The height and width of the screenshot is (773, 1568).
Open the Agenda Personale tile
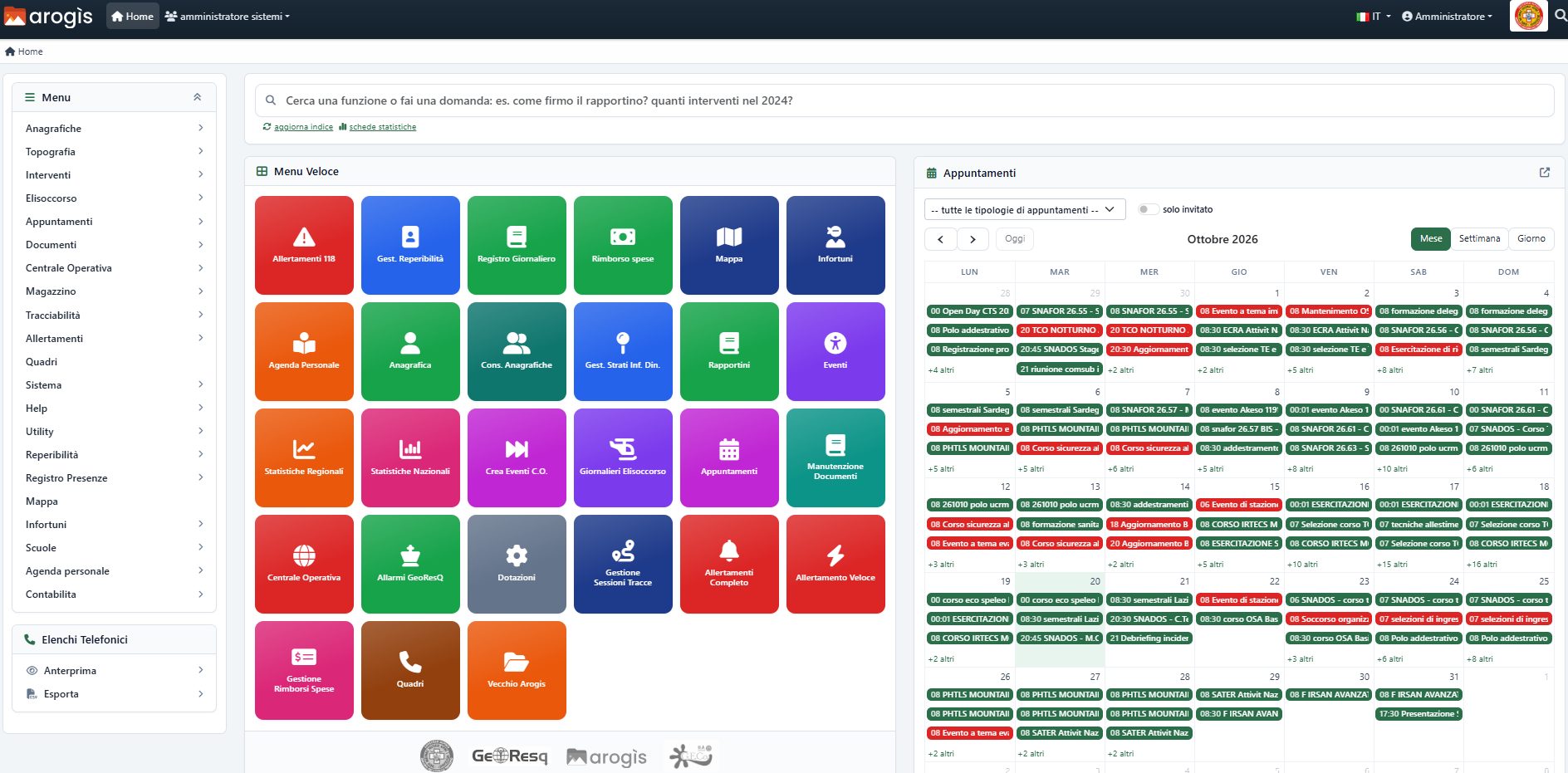pyautogui.click(x=304, y=351)
